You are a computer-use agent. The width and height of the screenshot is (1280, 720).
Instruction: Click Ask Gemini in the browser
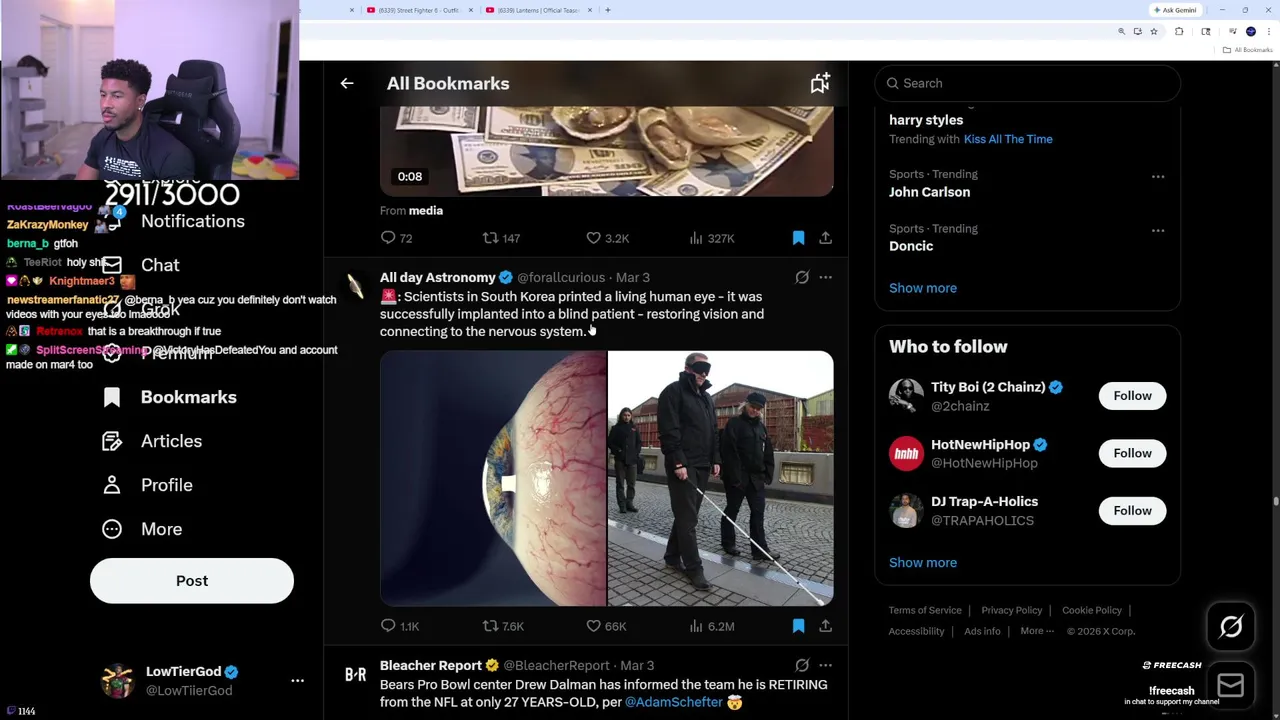tap(1175, 10)
